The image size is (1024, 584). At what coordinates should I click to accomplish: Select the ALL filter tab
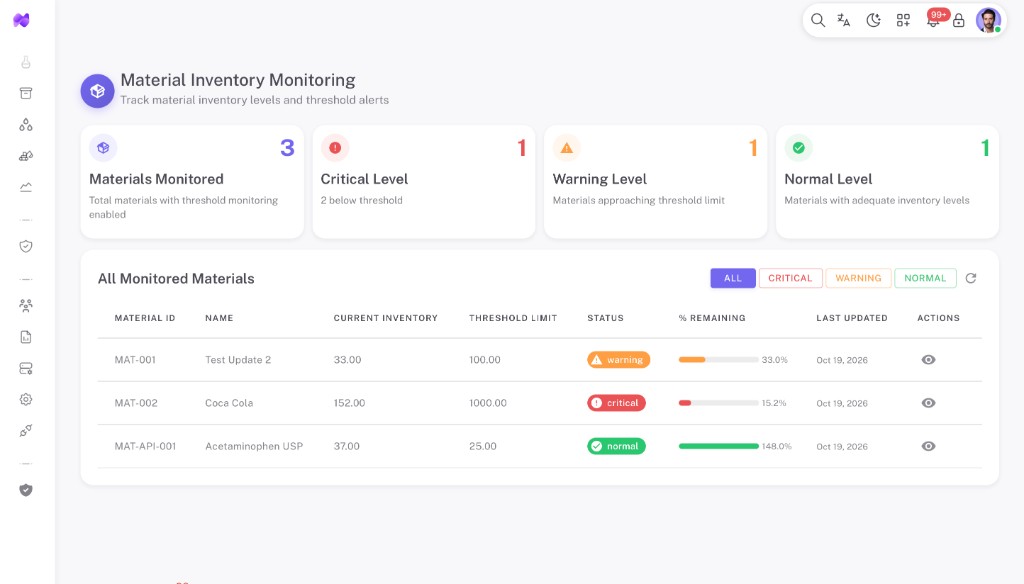point(733,278)
